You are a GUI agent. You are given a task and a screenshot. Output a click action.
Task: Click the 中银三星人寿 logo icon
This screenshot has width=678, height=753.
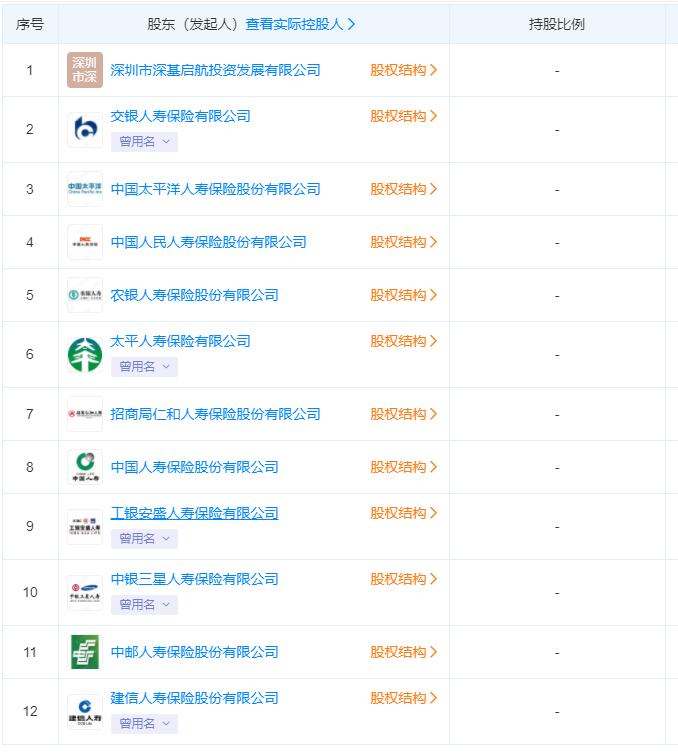pyautogui.click(x=85, y=593)
